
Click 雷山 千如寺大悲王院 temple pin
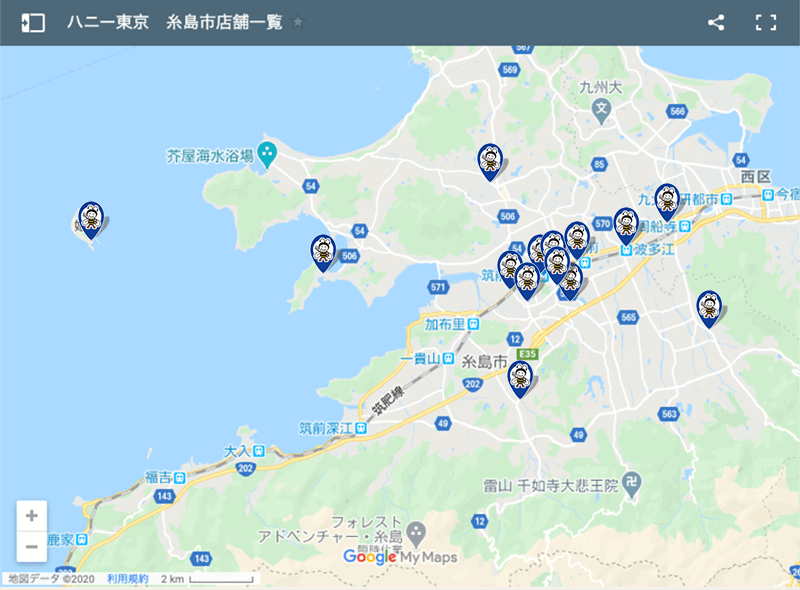[633, 485]
